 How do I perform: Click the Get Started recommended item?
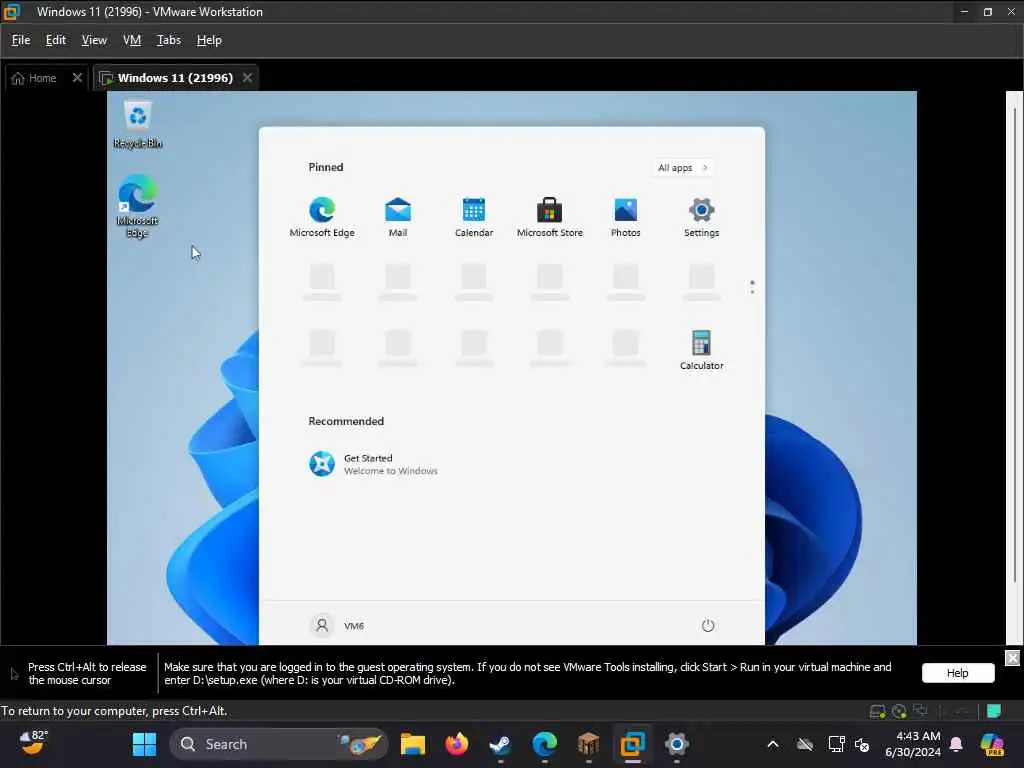pyautogui.click(x=374, y=464)
